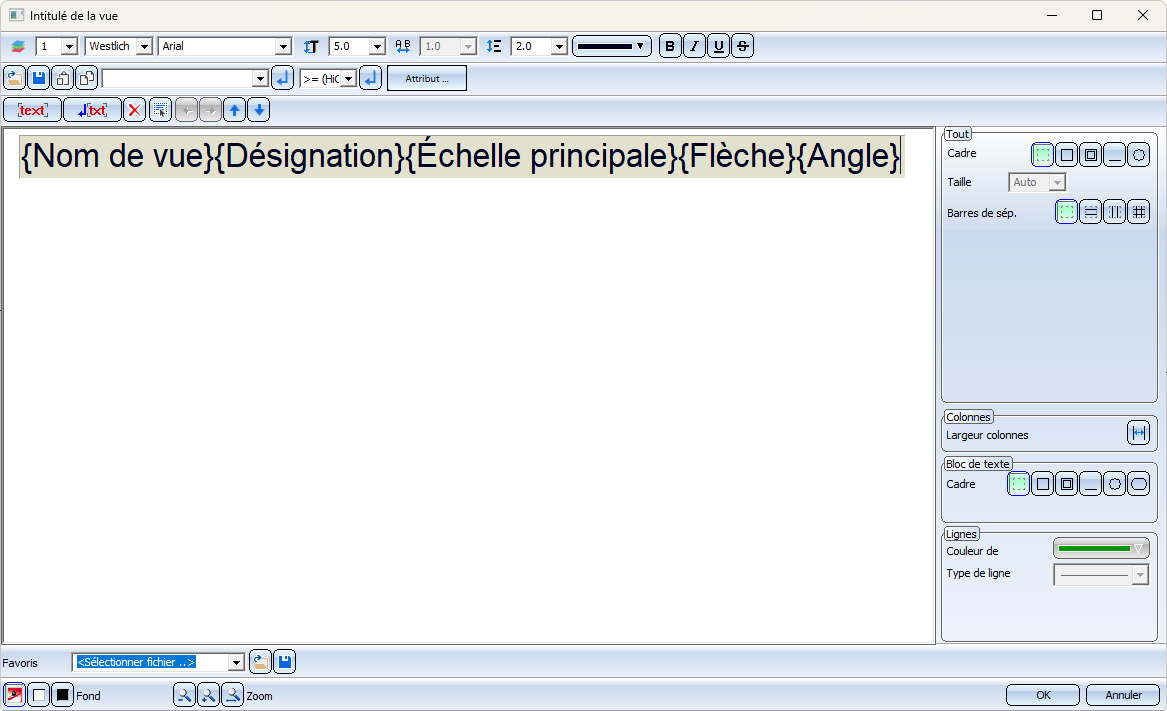1167x711 pixels.
Task: Toggle strikethrough formatting
Action: [743, 46]
